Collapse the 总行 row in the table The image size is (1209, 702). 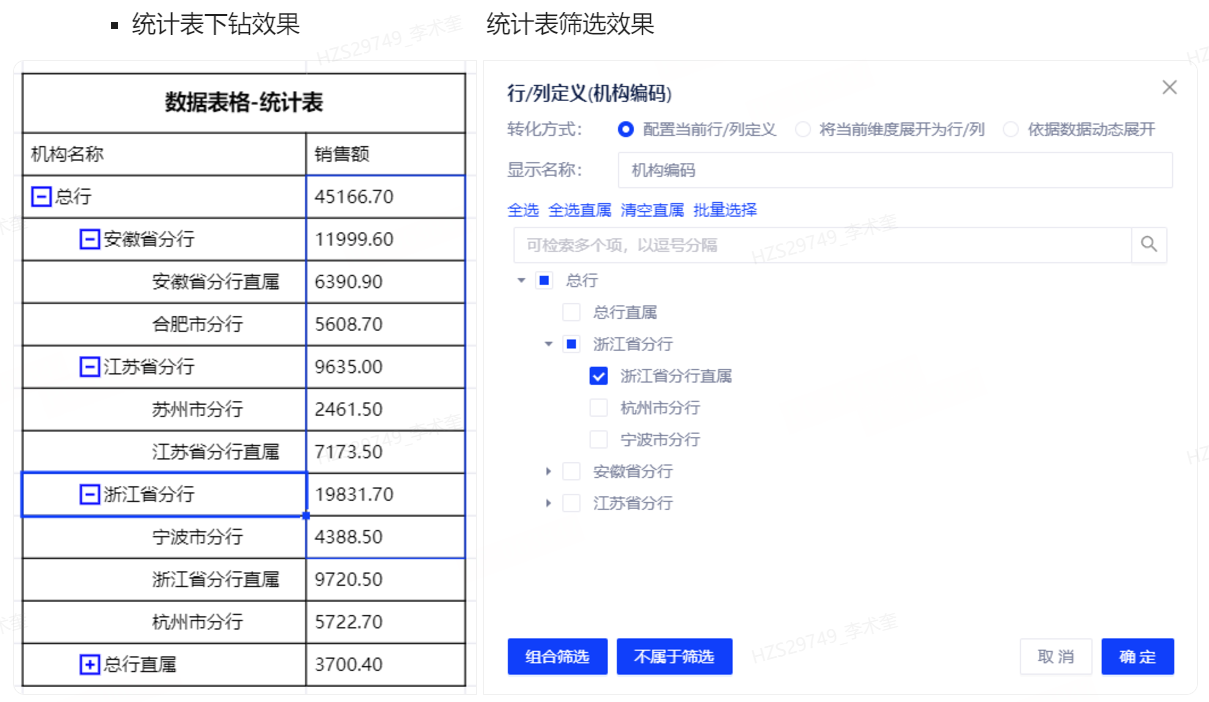41,197
